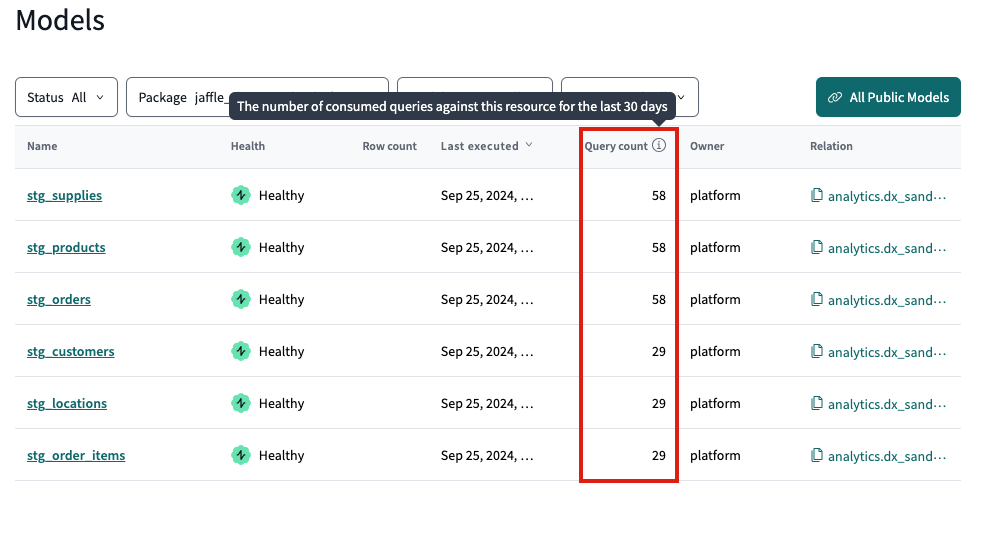Screen dimensions: 989x536
Task: Open the stg_order_items model link
Action: click(x=76, y=456)
